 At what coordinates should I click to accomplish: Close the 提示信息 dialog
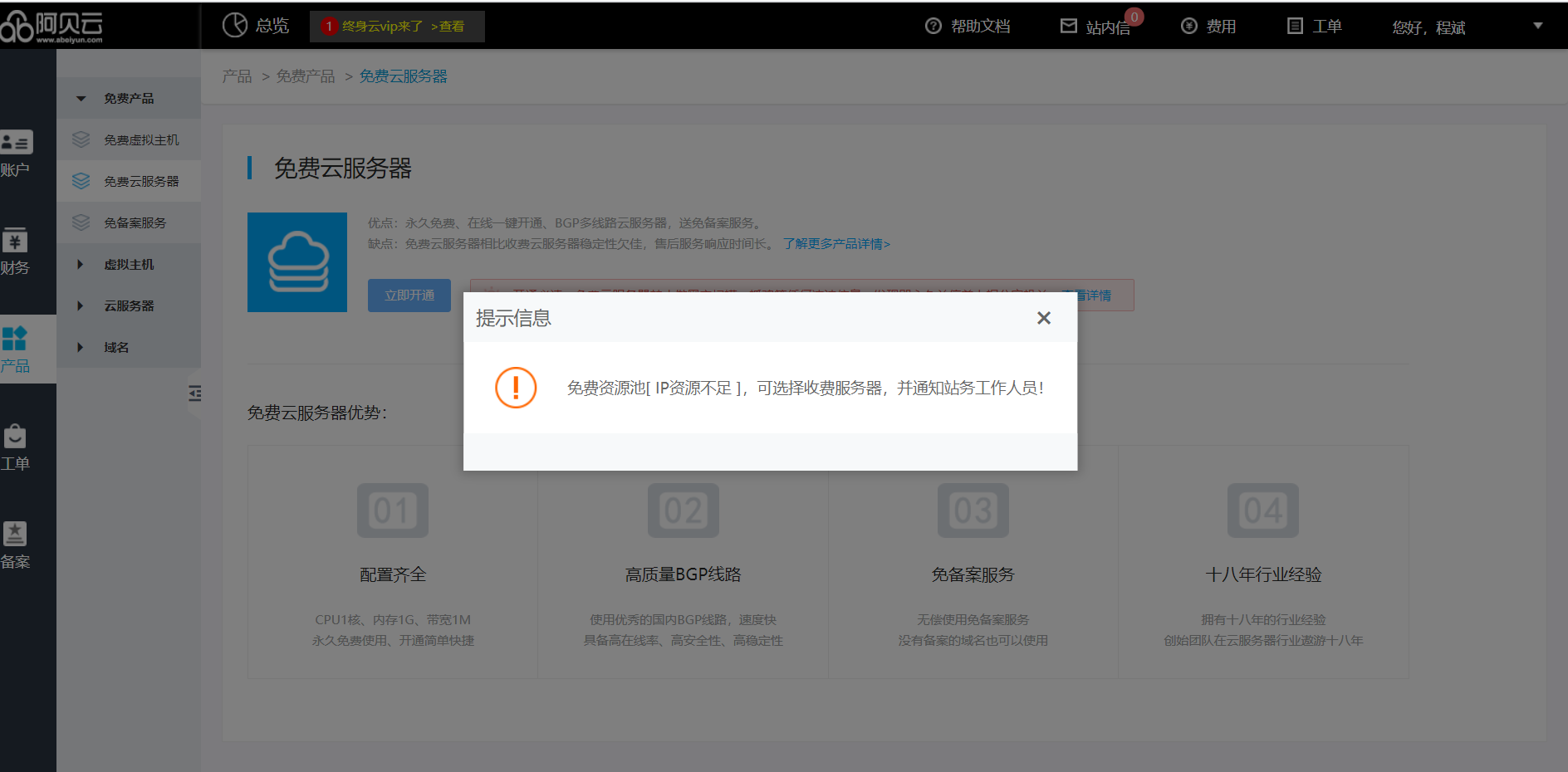(1044, 318)
